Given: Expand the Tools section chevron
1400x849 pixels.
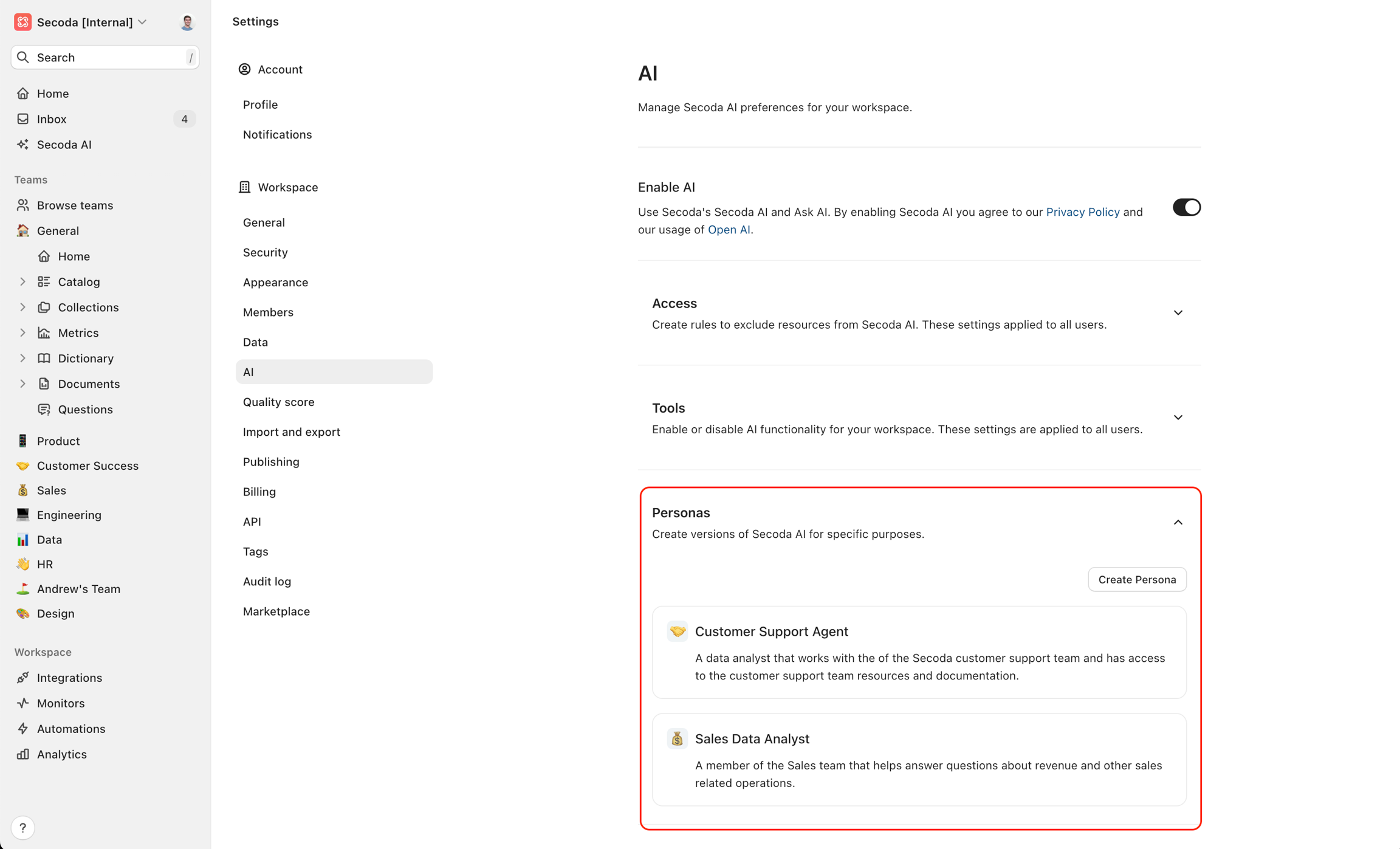Looking at the screenshot, I should click(1178, 418).
